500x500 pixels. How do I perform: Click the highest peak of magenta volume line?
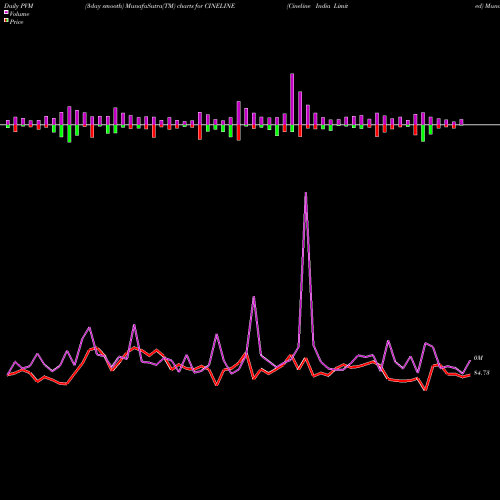coord(306,193)
